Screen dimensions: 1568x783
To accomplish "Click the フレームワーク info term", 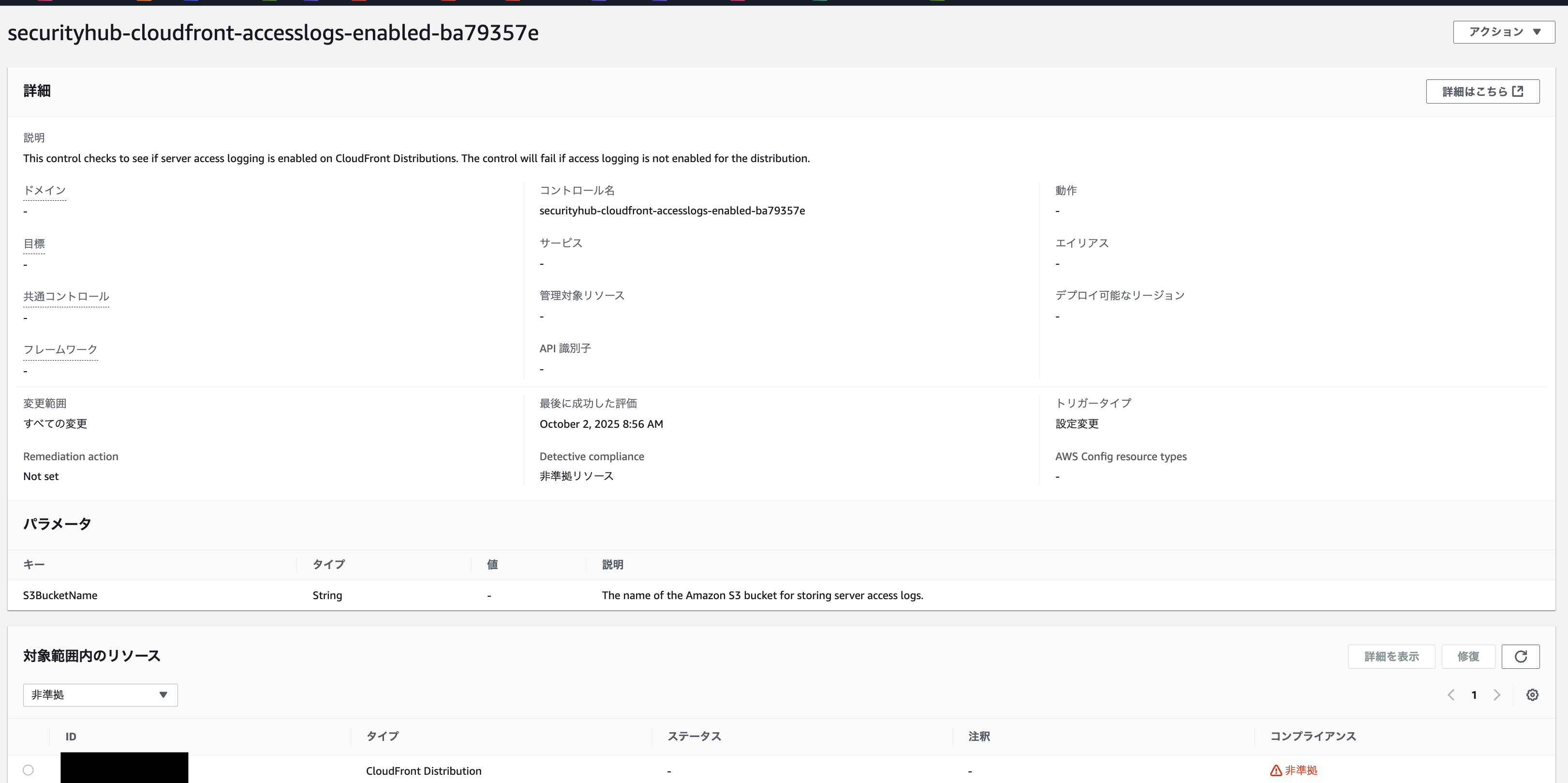I will (x=60, y=349).
